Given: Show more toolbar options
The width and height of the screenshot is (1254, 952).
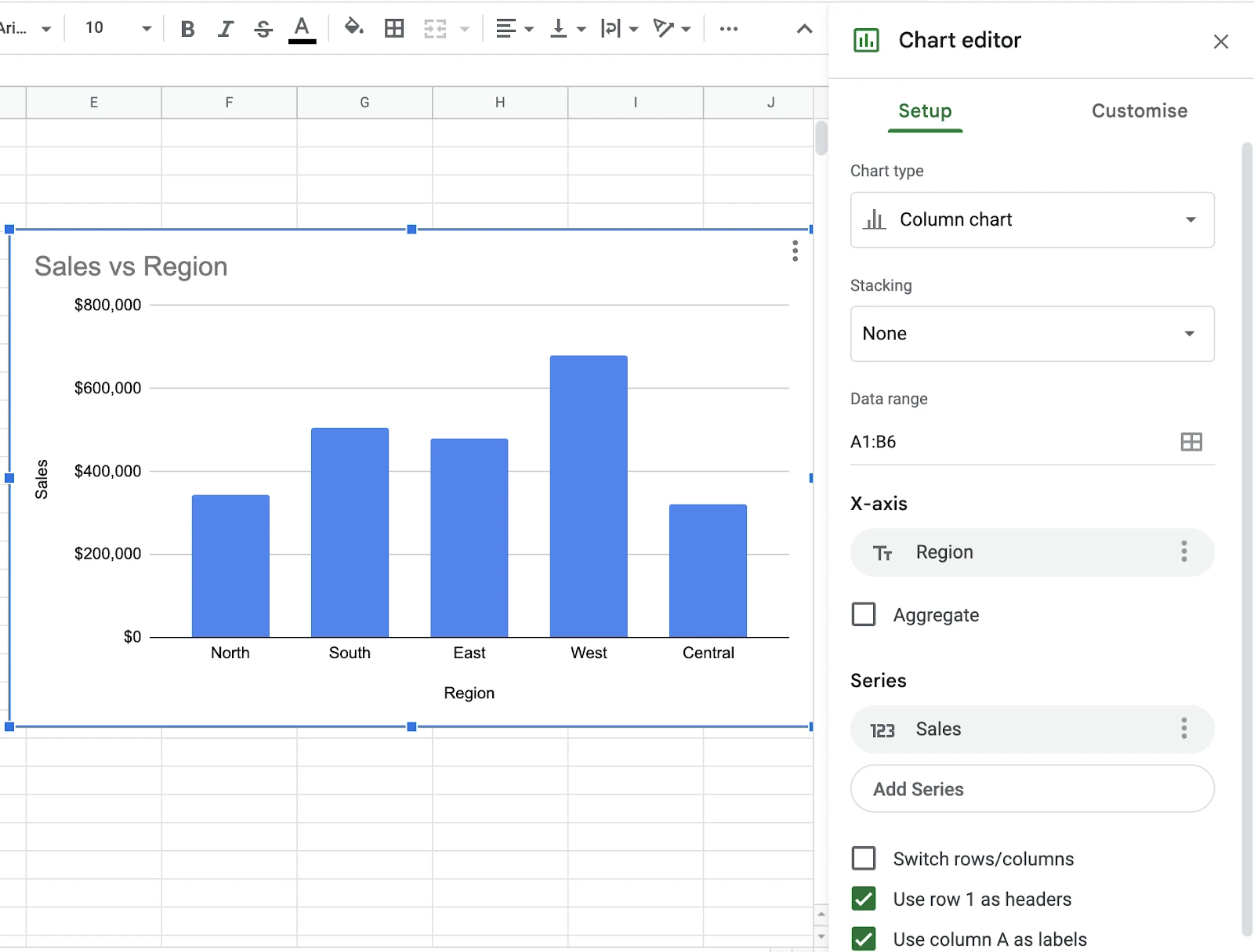Looking at the screenshot, I should [729, 29].
